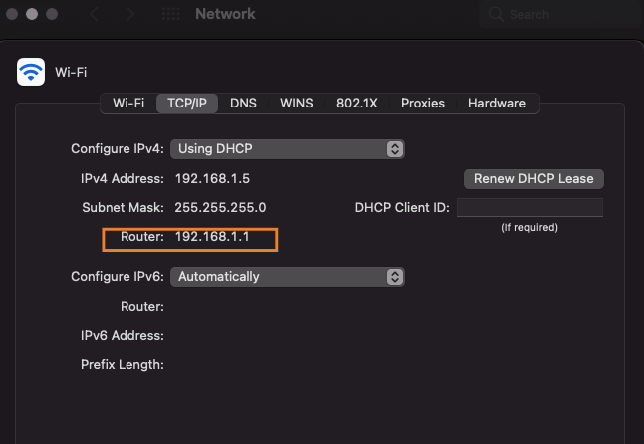Switch to the Wi-Fi tab
The height and width of the screenshot is (444, 644).
pos(128,103)
